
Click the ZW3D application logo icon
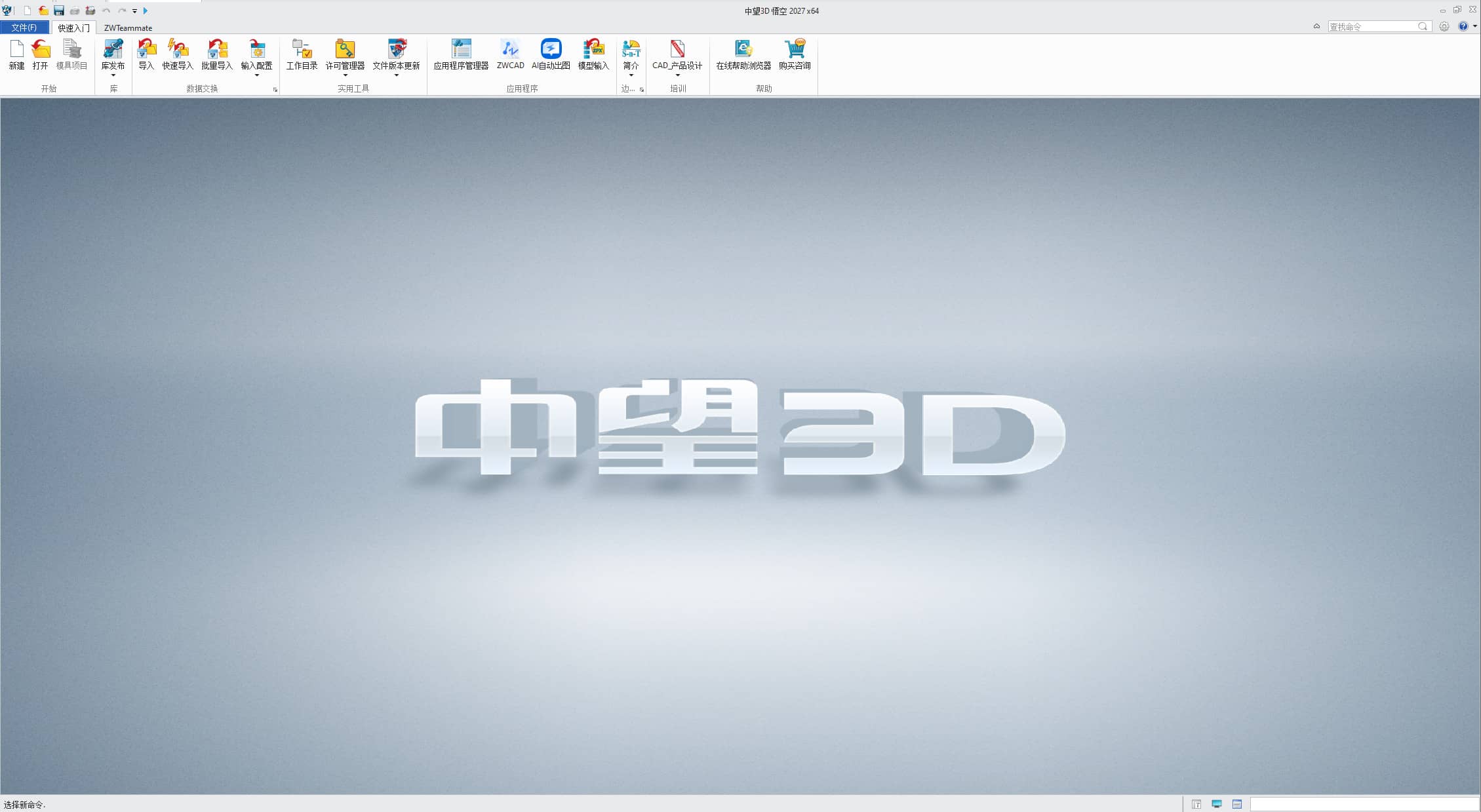click(7, 10)
